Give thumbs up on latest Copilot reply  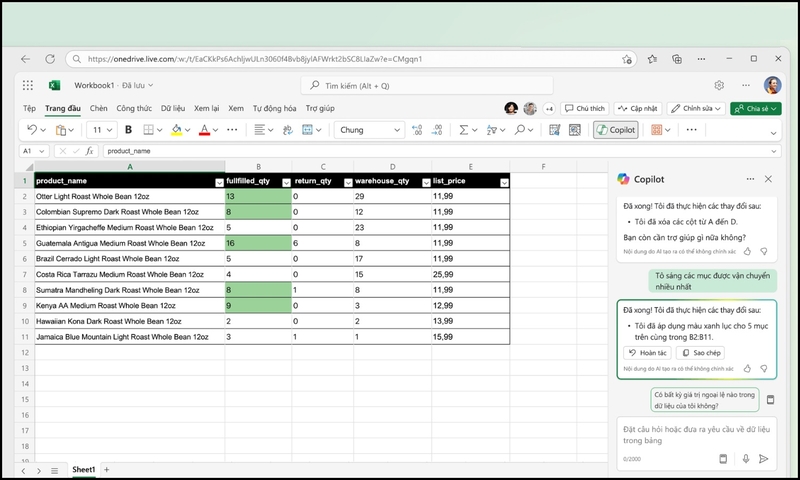coord(747,368)
